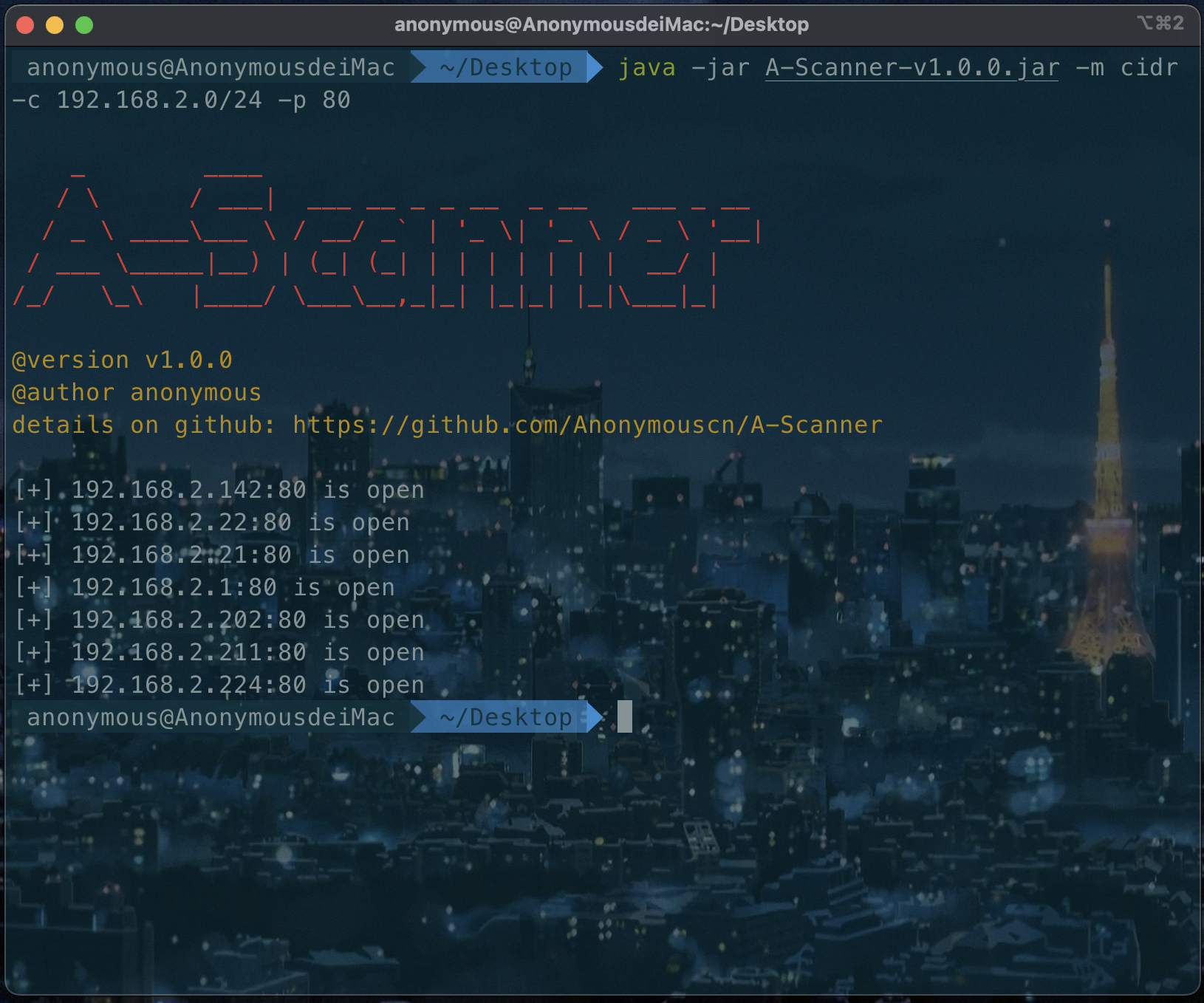Click the underlined A-Scanner-v1.0.0.jar filename
The image size is (1204, 1003).
tap(912, 68)
